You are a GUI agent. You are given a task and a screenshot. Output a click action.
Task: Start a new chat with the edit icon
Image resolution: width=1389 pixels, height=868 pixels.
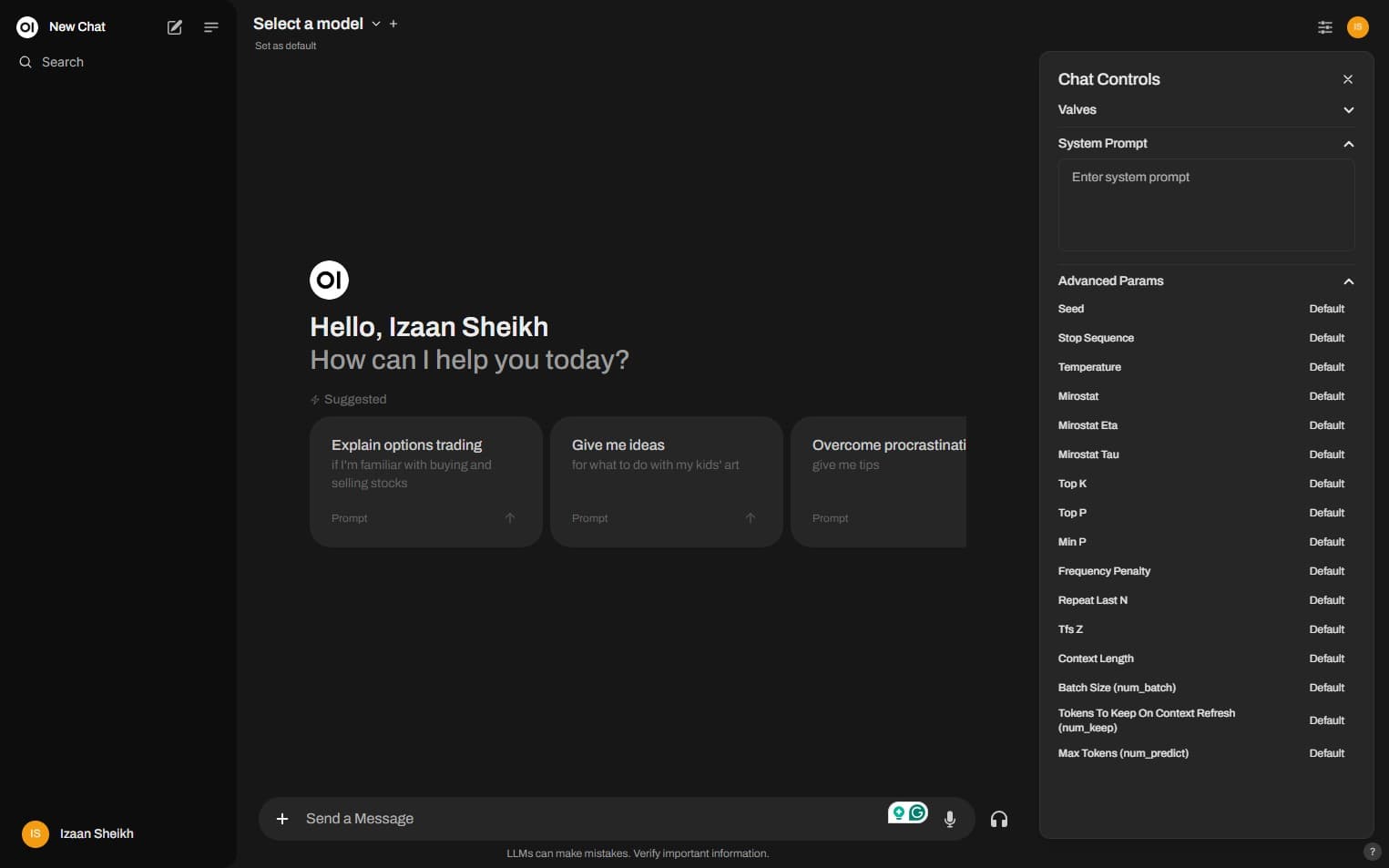pyautogui.click(x=175, y=27)
